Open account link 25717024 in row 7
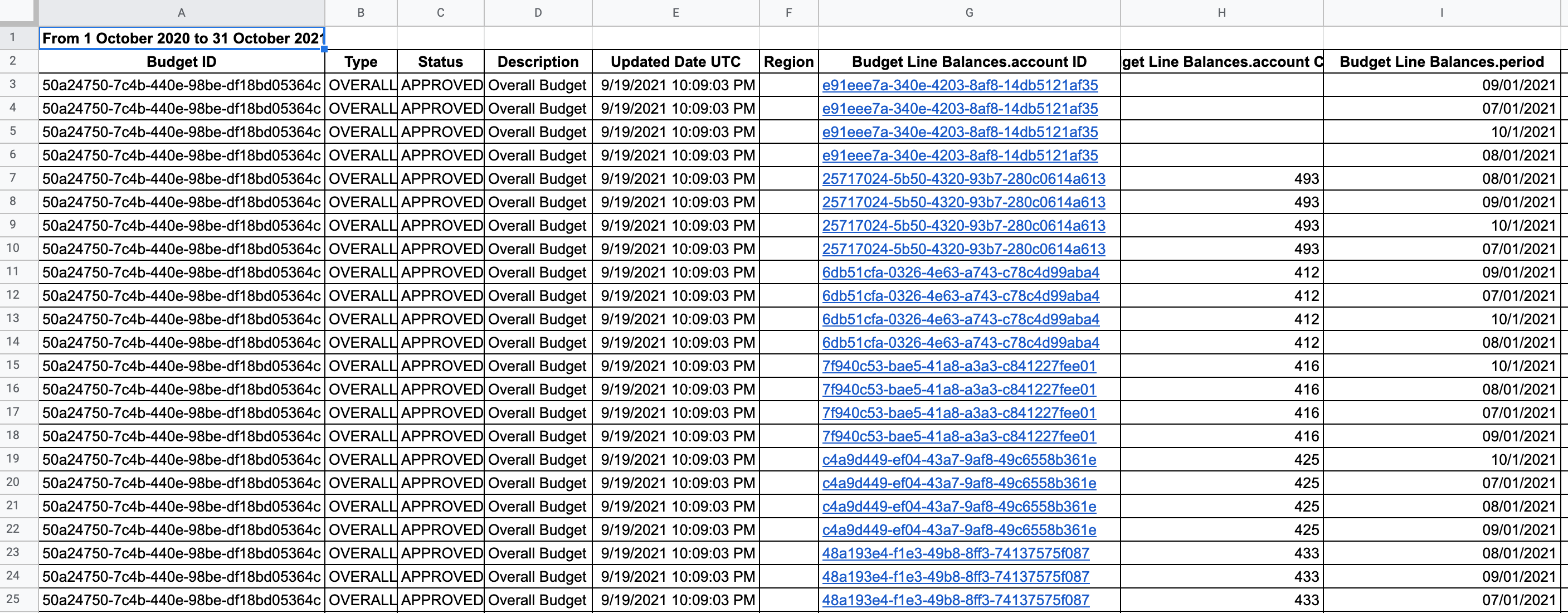The height and width of the screenshot is (613, 1568). click(x=963, y=179)
